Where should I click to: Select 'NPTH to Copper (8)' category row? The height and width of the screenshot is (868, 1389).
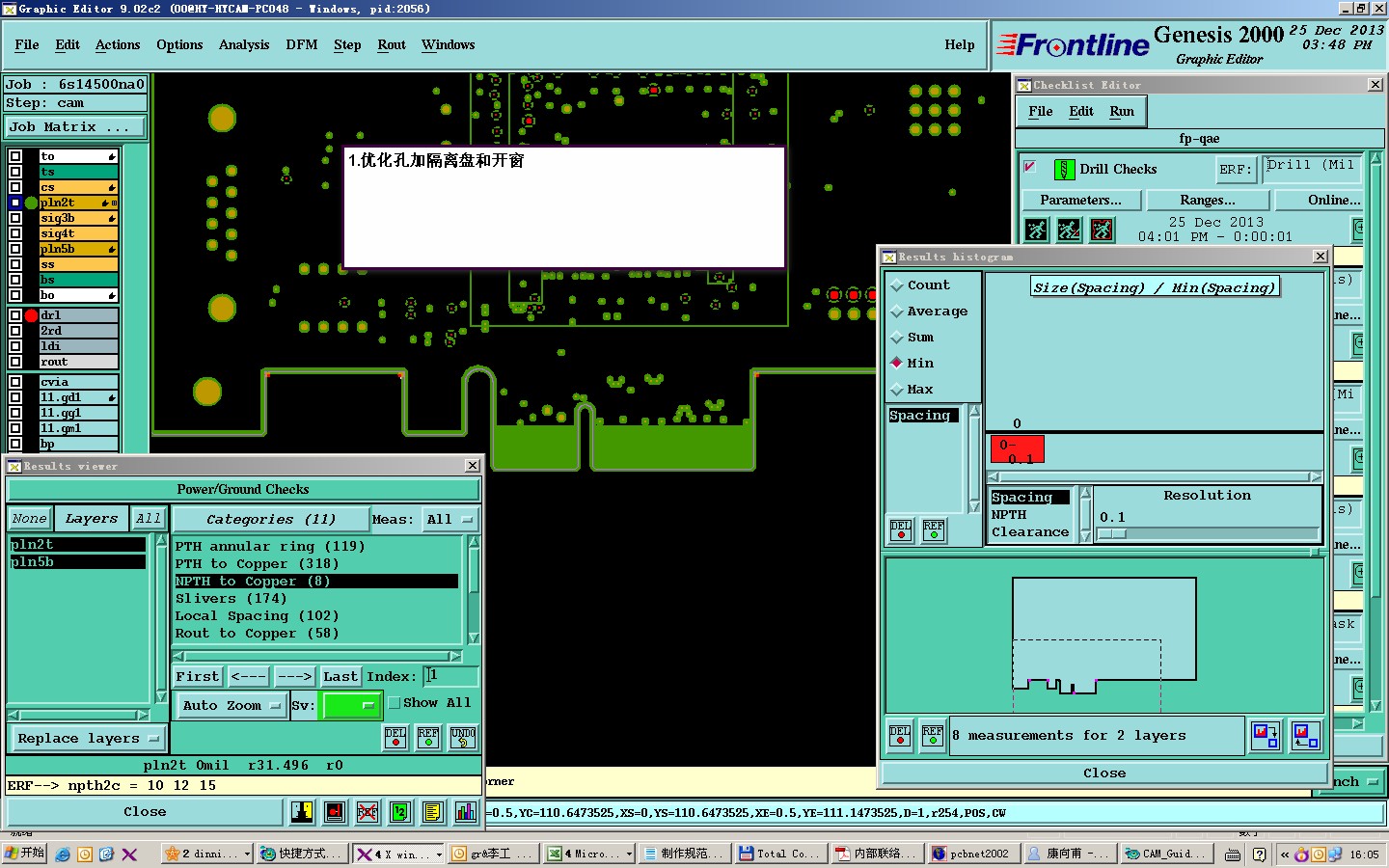coord(315,582)
